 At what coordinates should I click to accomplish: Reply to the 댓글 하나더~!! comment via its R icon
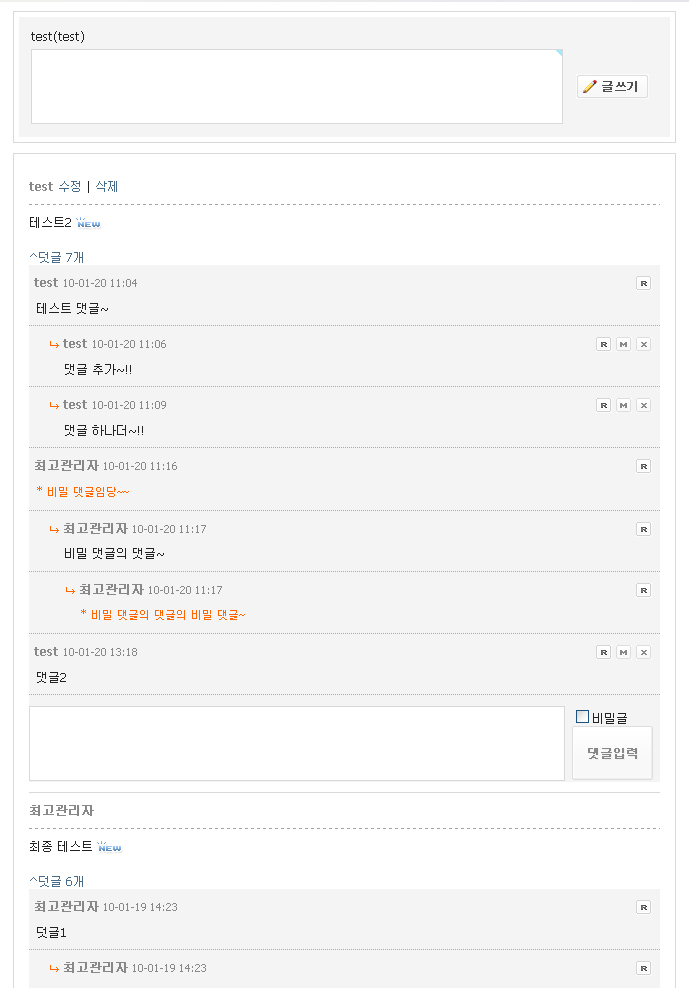(x=603, y=405)
